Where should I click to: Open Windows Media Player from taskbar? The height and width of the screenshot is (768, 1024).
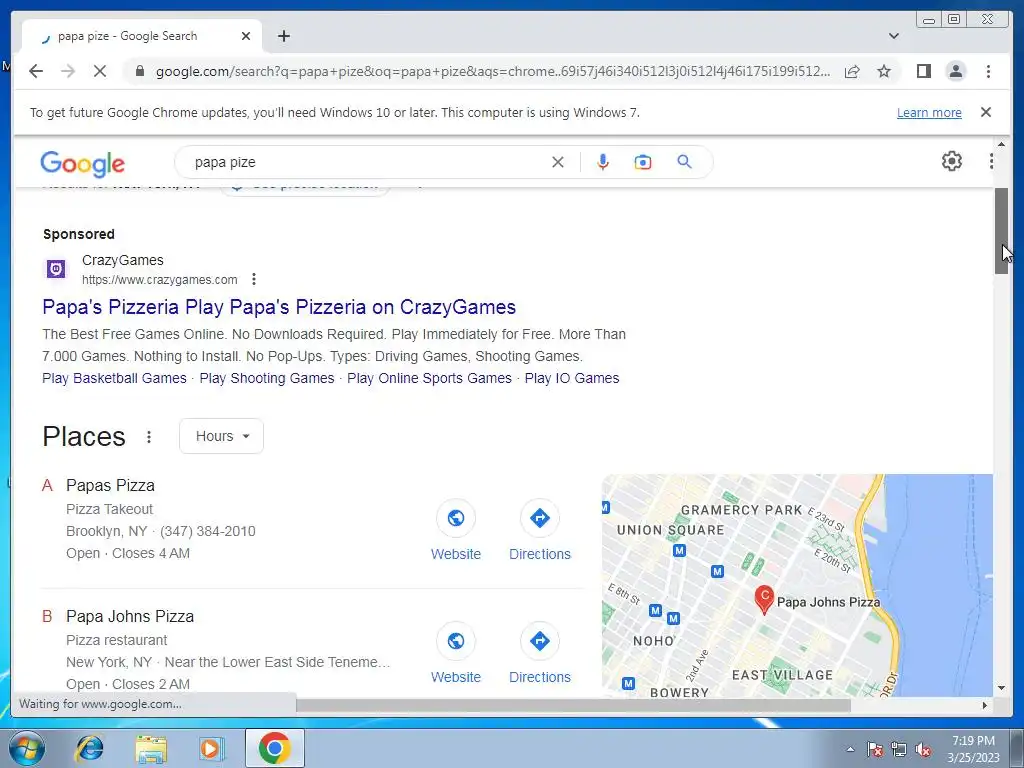212,748
